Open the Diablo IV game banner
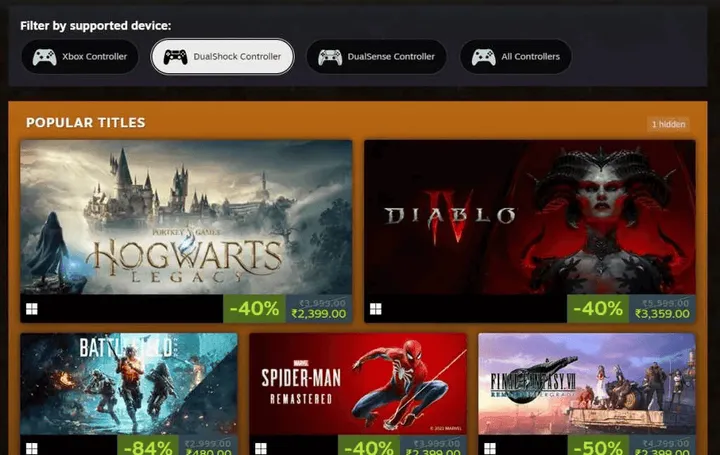Screen dimensions: 720x455 (530, 217)
